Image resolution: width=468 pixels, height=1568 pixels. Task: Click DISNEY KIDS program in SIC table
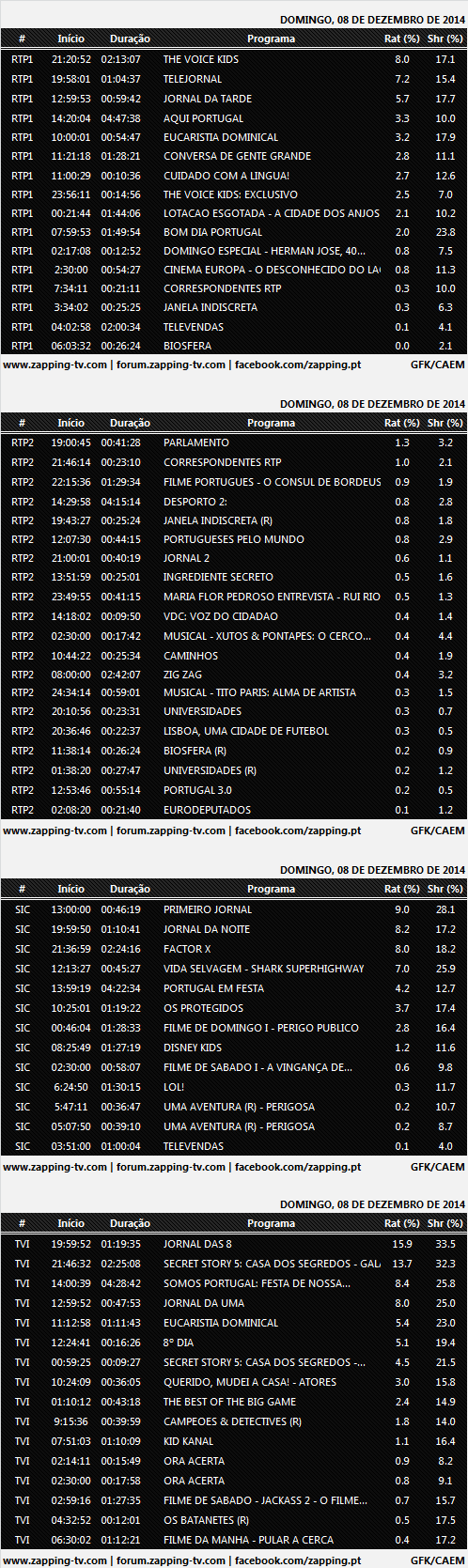pyautogui.click(x=193, y=1048)
